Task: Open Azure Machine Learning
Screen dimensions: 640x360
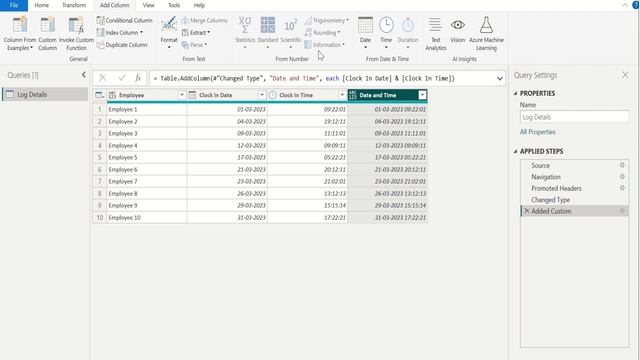Action: tap(486, 33)
